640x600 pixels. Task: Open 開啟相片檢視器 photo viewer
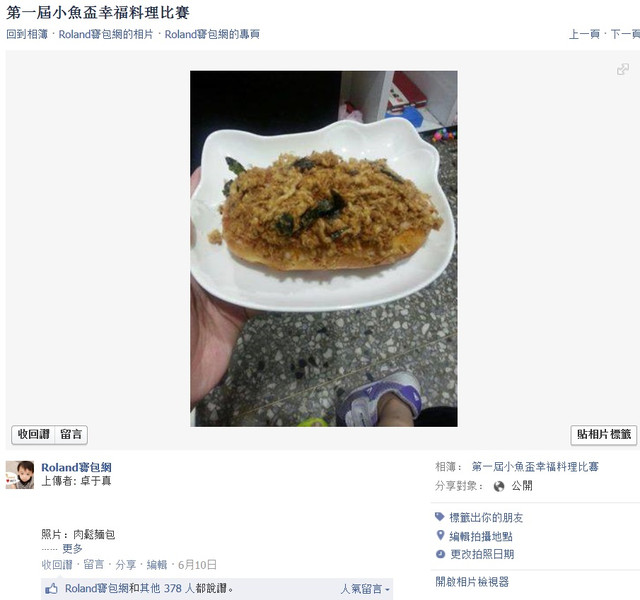[x=472, y=582]
